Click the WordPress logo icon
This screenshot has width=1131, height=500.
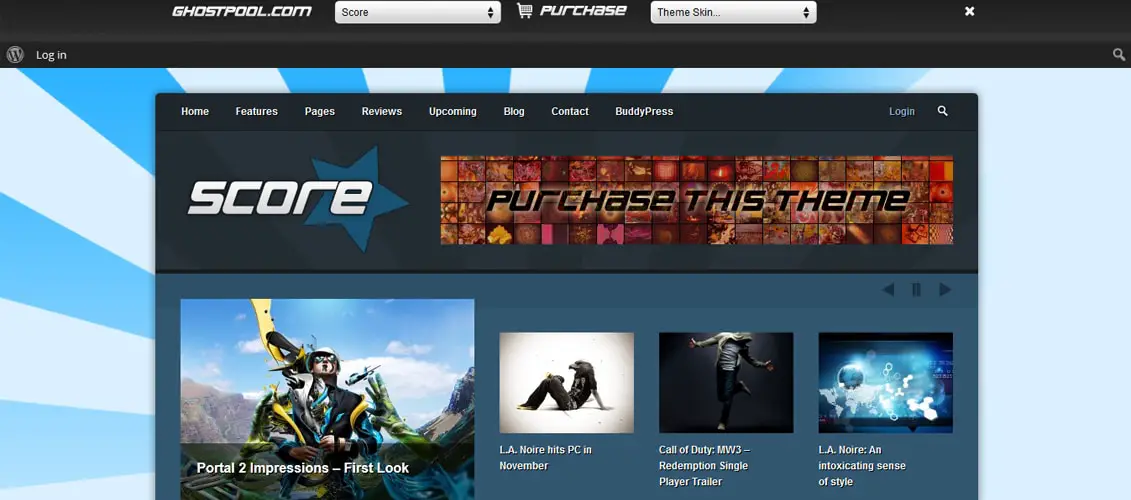15,55
